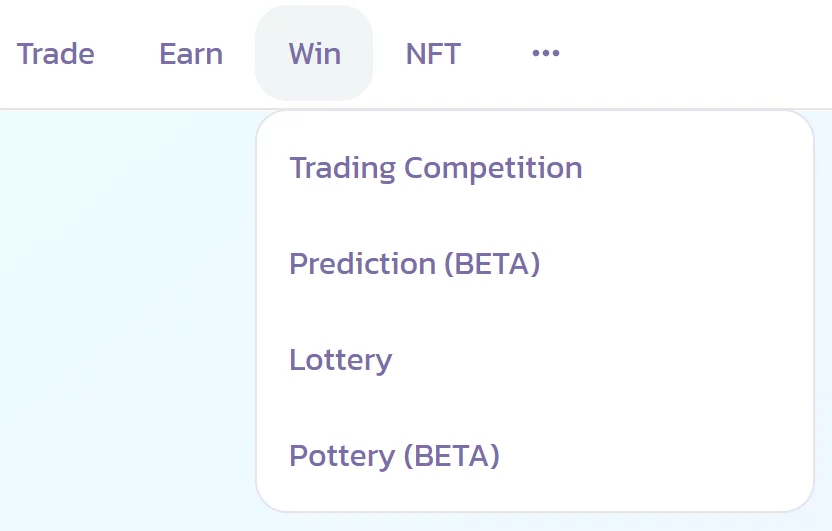Viewport: 832px width, 531px height.
Task: Collapse the Win dropdown via its header
Action: tap(314, 54)
